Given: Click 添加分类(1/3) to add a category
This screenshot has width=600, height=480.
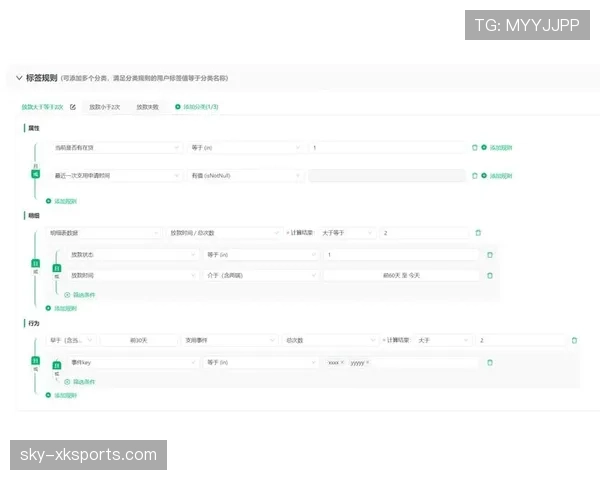Looking at the screenshot, I should click(x=197, y=107).
